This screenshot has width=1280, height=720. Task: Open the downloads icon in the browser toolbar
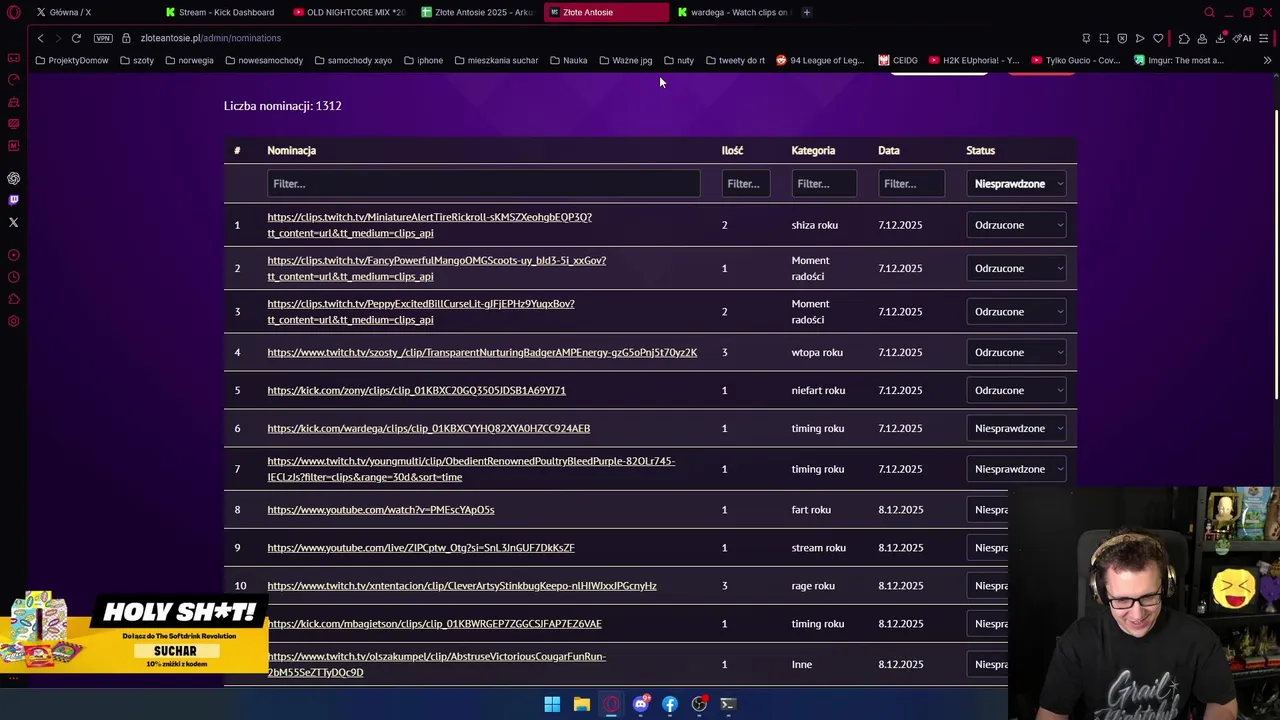1220,38
